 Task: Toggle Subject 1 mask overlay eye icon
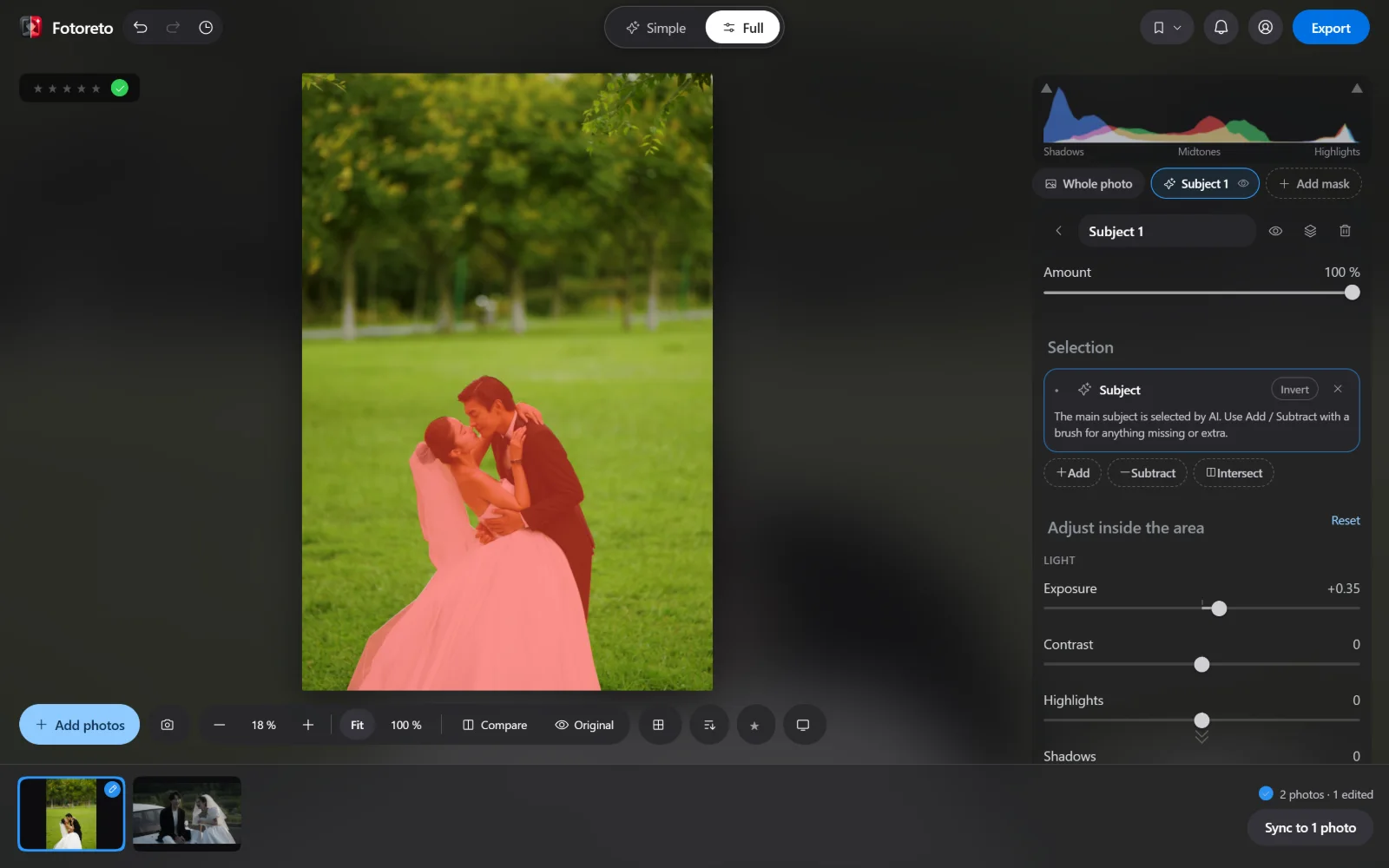[1275, 231]
